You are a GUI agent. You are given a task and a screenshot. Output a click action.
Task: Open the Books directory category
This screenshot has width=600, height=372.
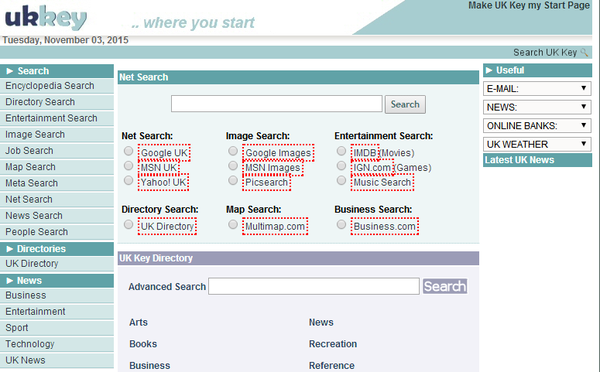(x=143, y=344)
